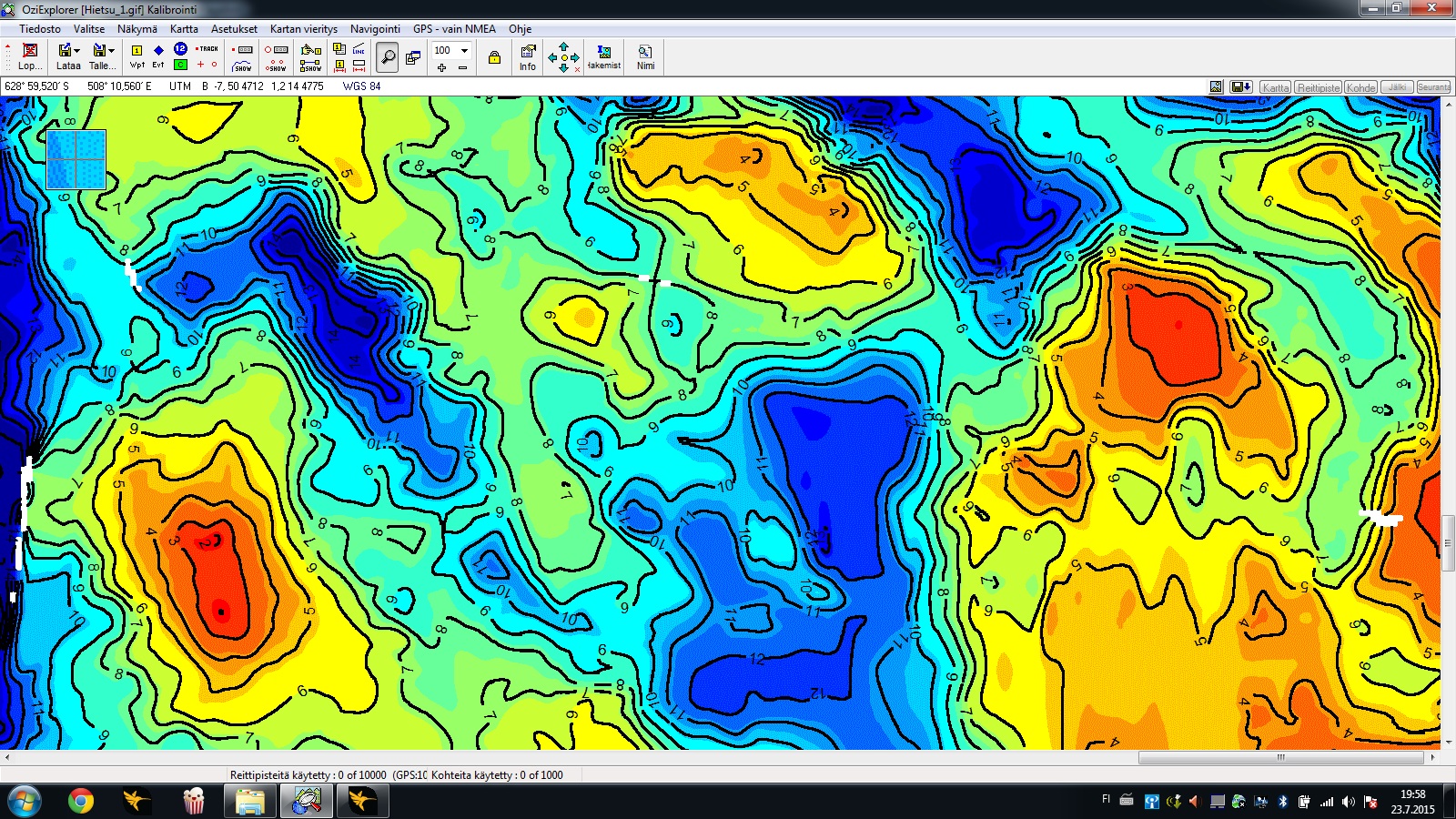The width and height of the screenshot is (1456, 819).
Task: Click the Nimi name search icon
Action: tap(645, 56)
